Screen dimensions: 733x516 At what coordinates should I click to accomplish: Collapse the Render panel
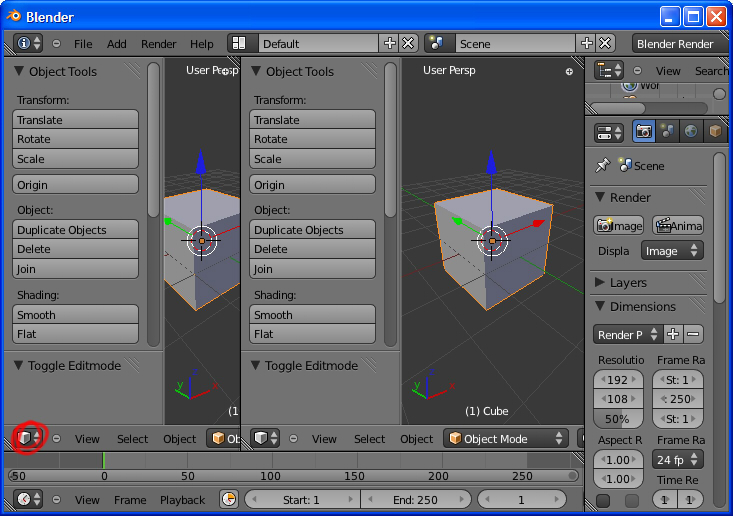[x=601, y=197]
